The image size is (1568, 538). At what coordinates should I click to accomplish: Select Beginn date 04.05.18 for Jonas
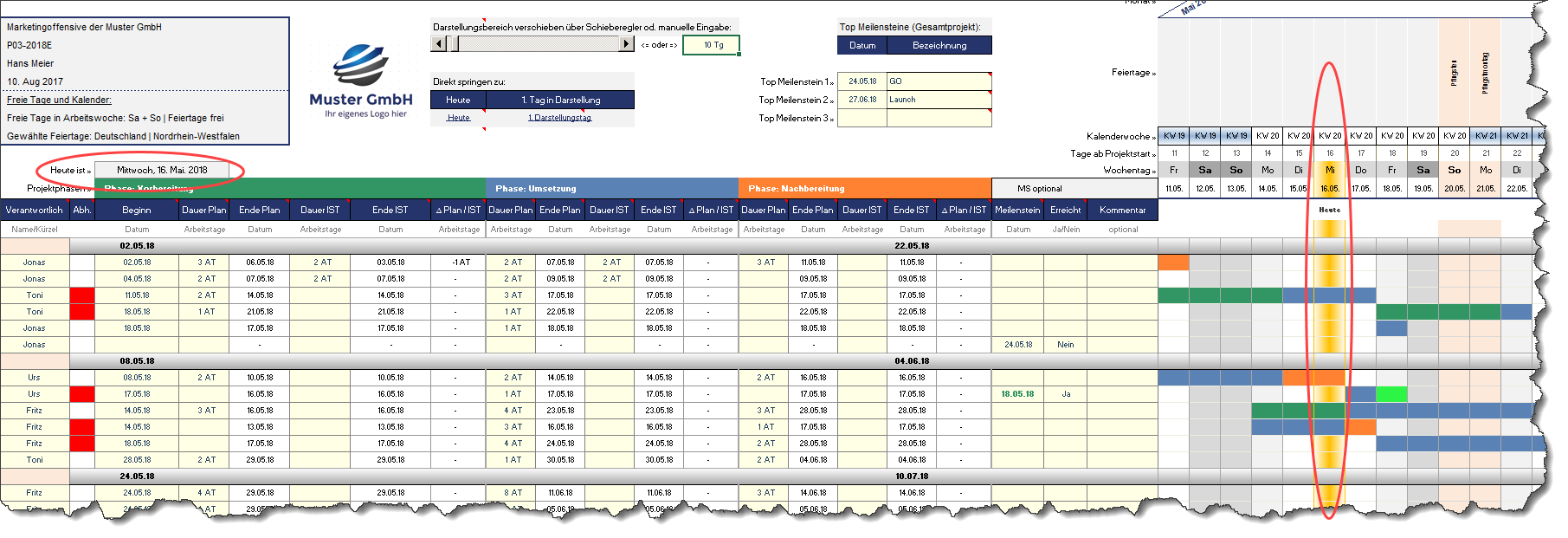pos(137,279)
